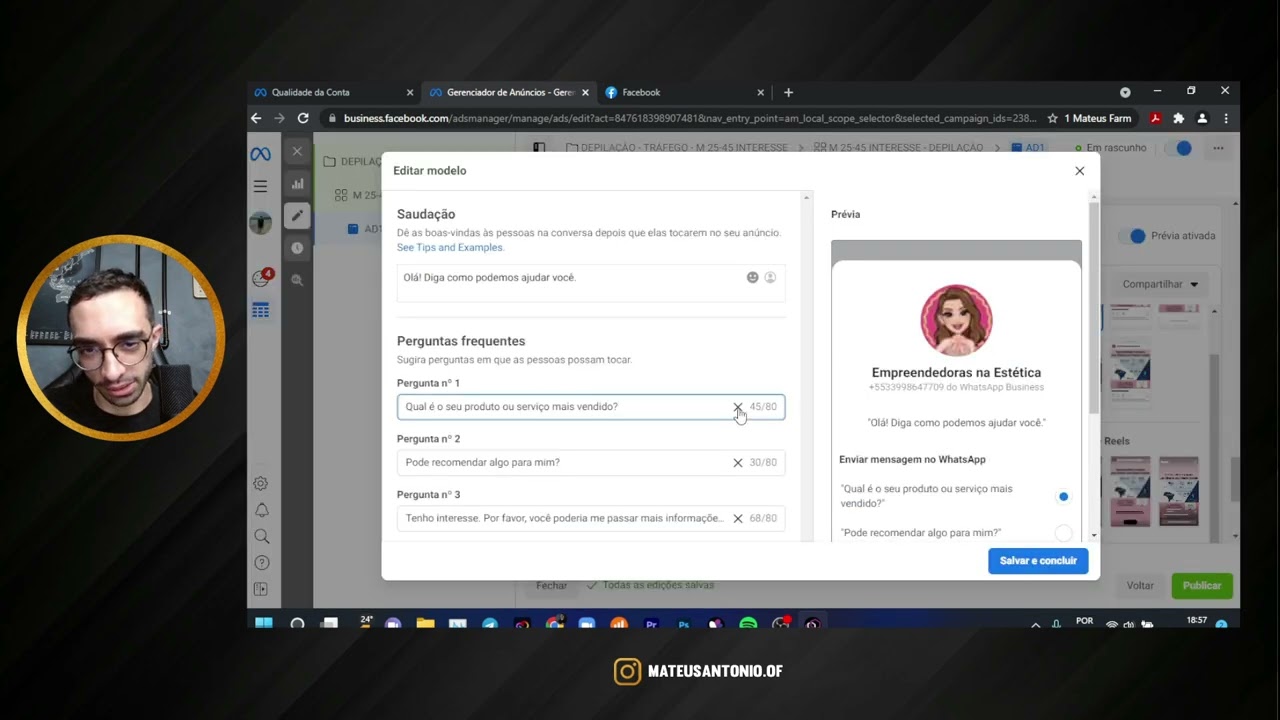Select radio for 'Qual é o seu produto' preview
This screenshot has height=720, width=1280.
1063,496
